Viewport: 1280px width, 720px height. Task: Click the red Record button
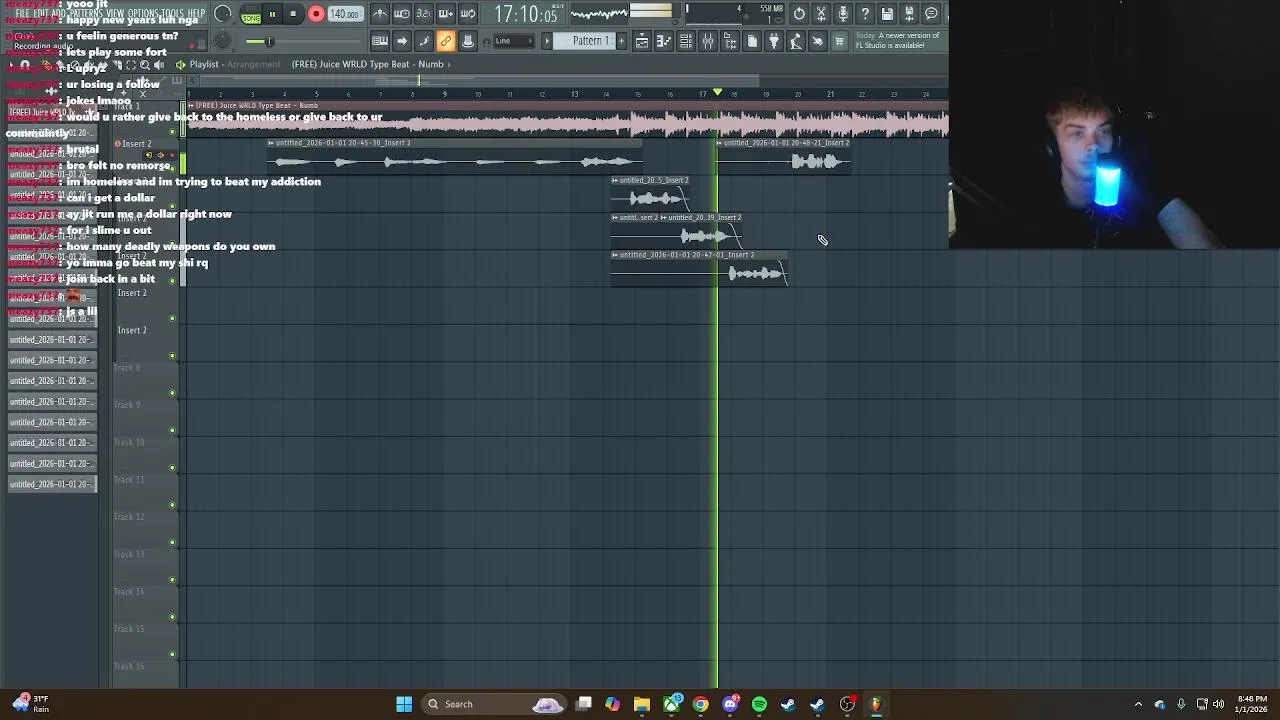pos(316,14)
